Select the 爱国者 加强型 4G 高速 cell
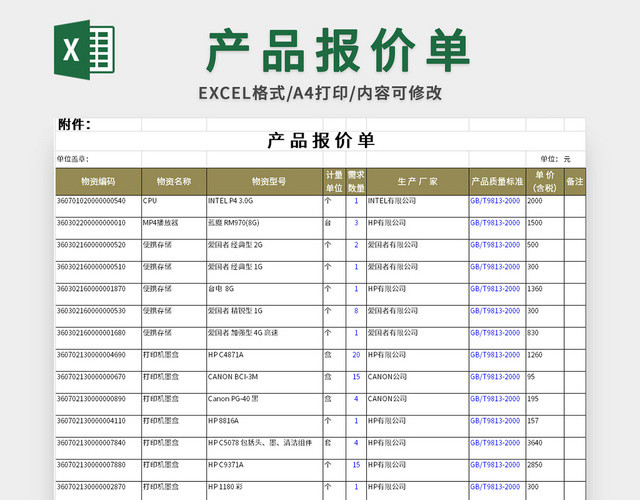 264,338
